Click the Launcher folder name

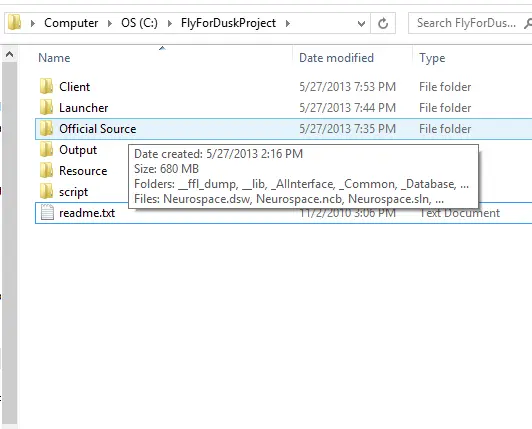[x=83, y=108]
